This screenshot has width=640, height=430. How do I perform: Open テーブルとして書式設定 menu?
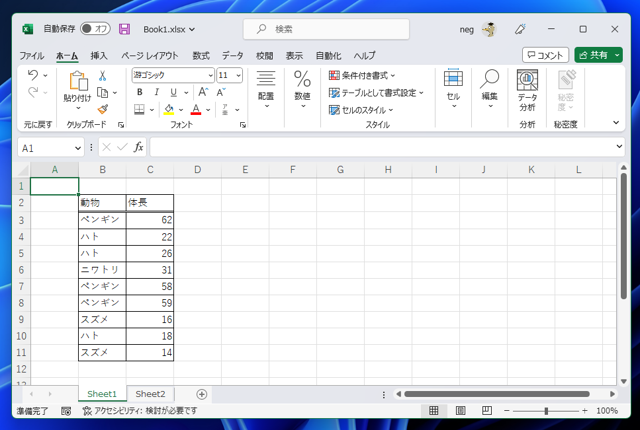pyautogui.click(x=376, y=93)
